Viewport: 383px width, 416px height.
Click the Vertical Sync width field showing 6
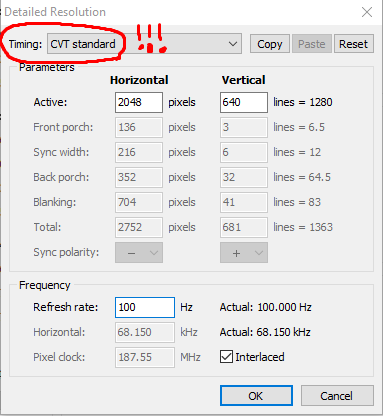[x=244, y=152]
